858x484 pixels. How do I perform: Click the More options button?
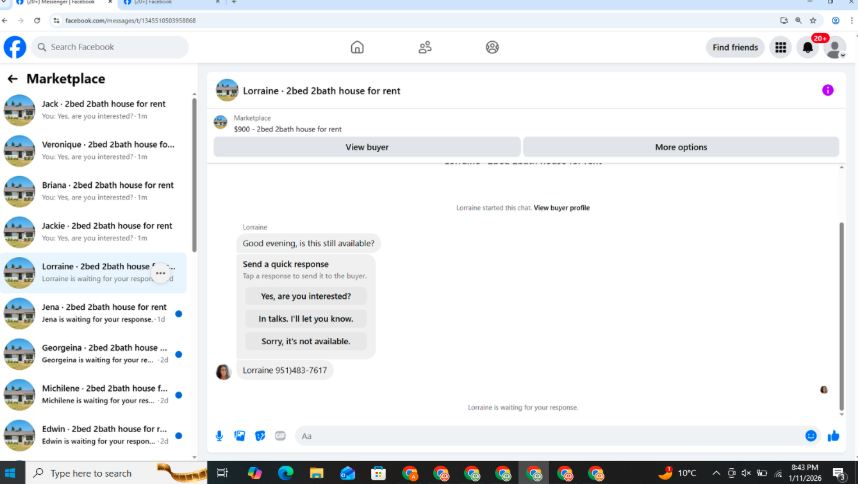681,147
